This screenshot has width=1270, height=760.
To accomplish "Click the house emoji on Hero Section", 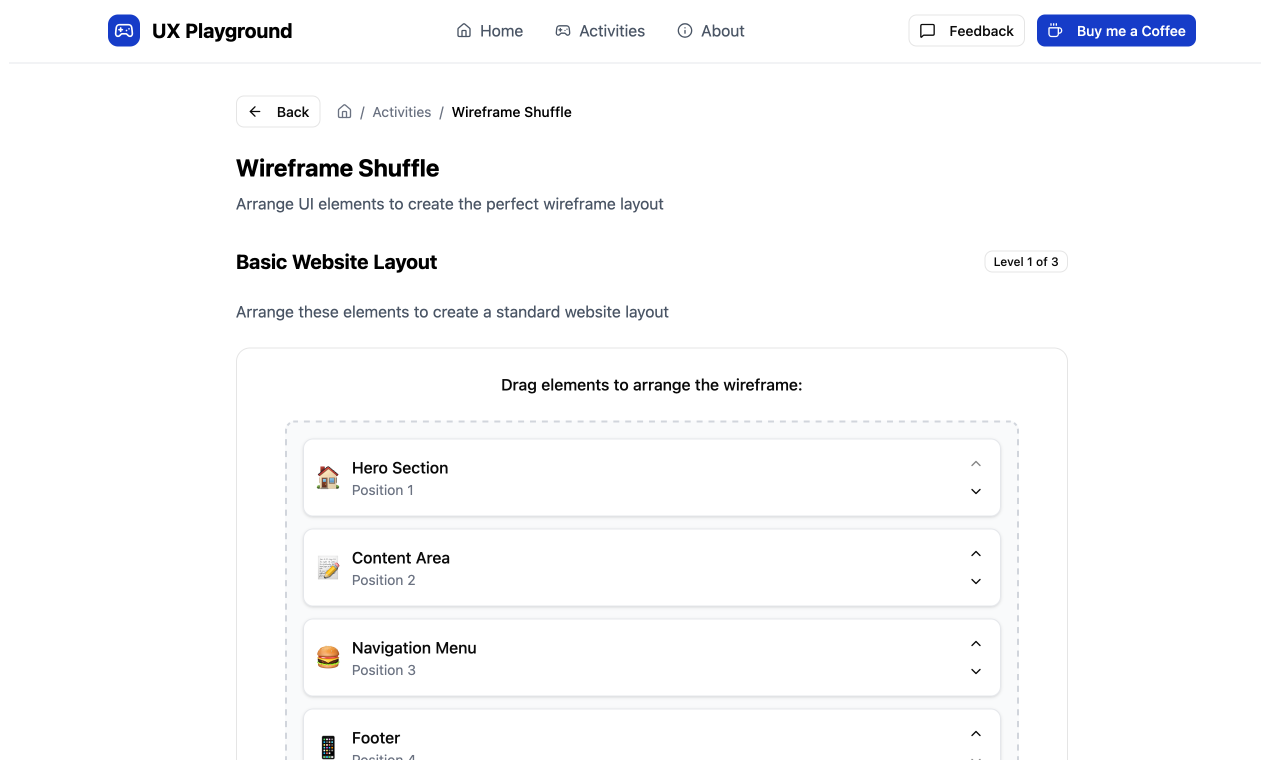I will (x=328, y=478).
